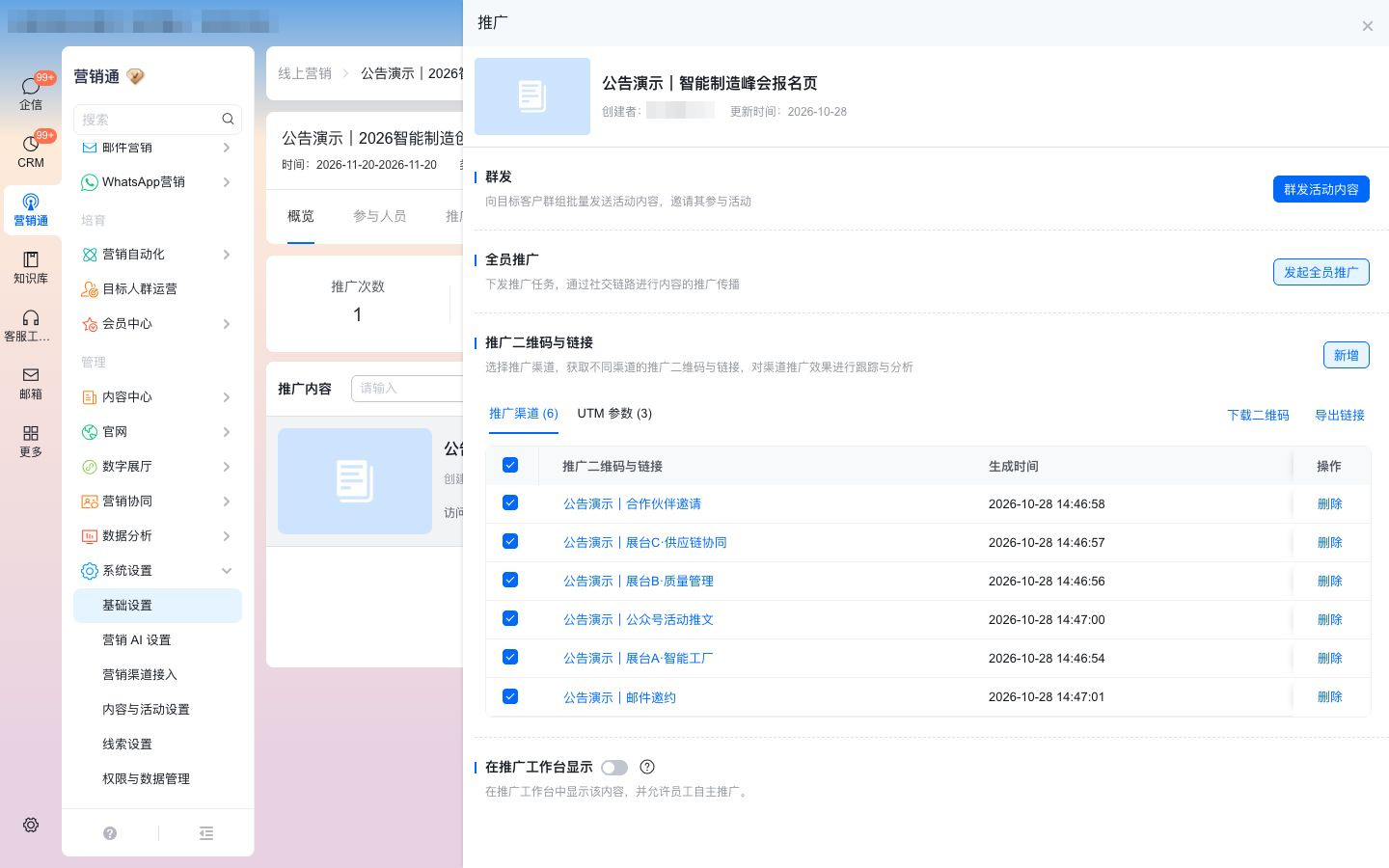
Task: Enable the 在推广工作台显示 switch
Action: [x=614, y=768]
